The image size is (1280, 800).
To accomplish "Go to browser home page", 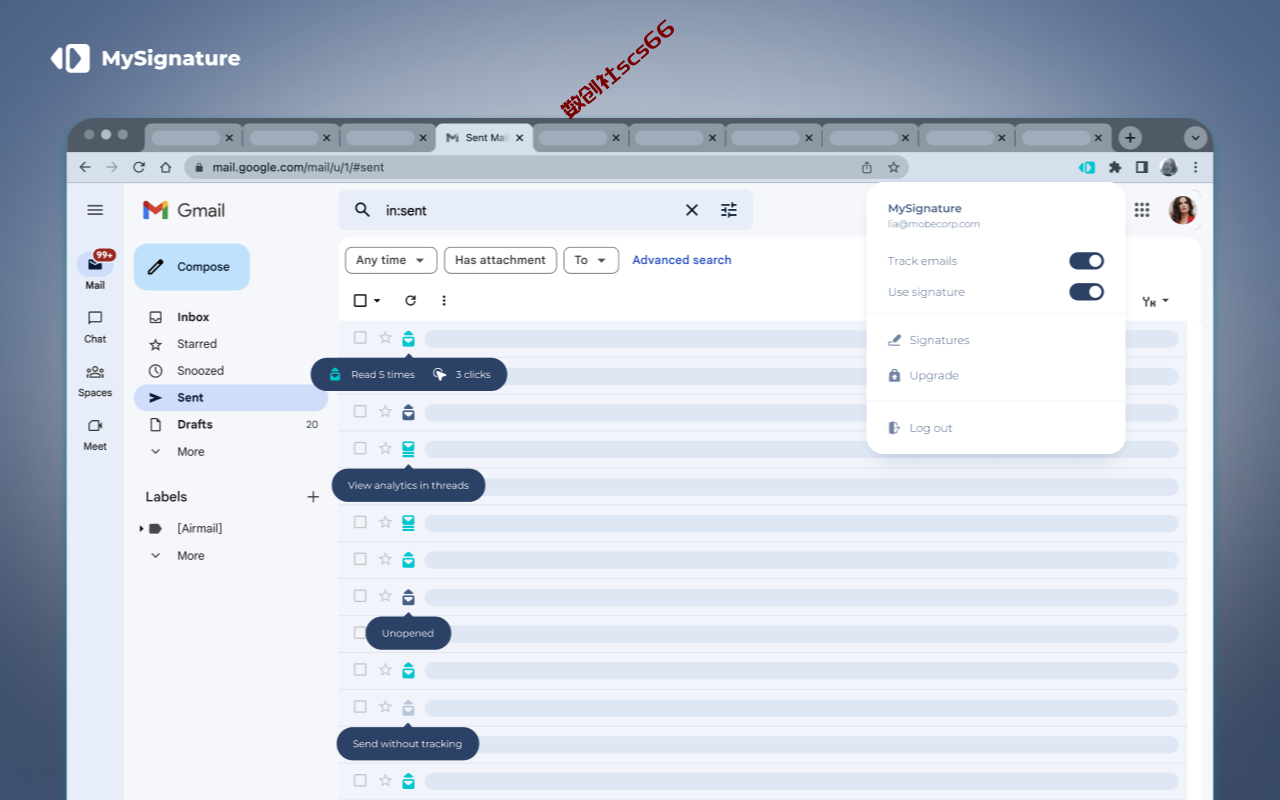I will (x=166, y=167).
